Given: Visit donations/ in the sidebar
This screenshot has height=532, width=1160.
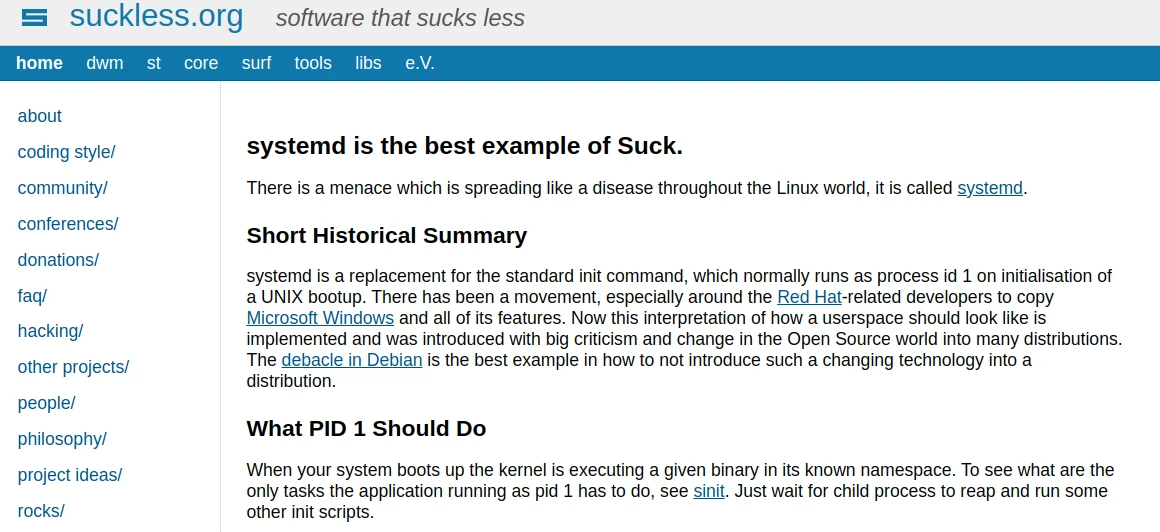Looking at the screenshot, I should click(x=58, y=260).
